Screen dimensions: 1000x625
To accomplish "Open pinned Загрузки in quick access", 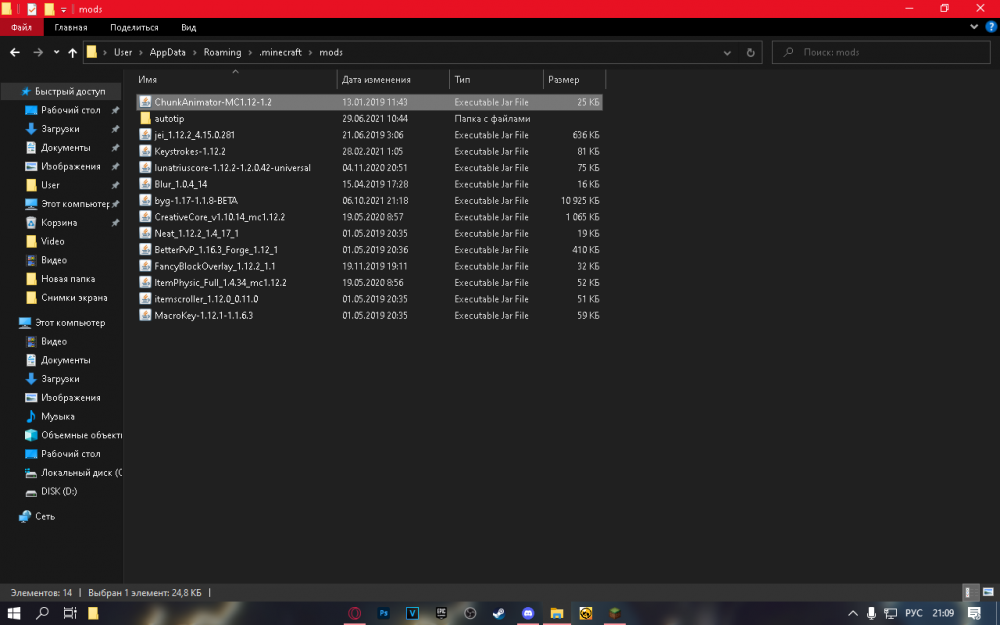I will click(x=60, y=129).
